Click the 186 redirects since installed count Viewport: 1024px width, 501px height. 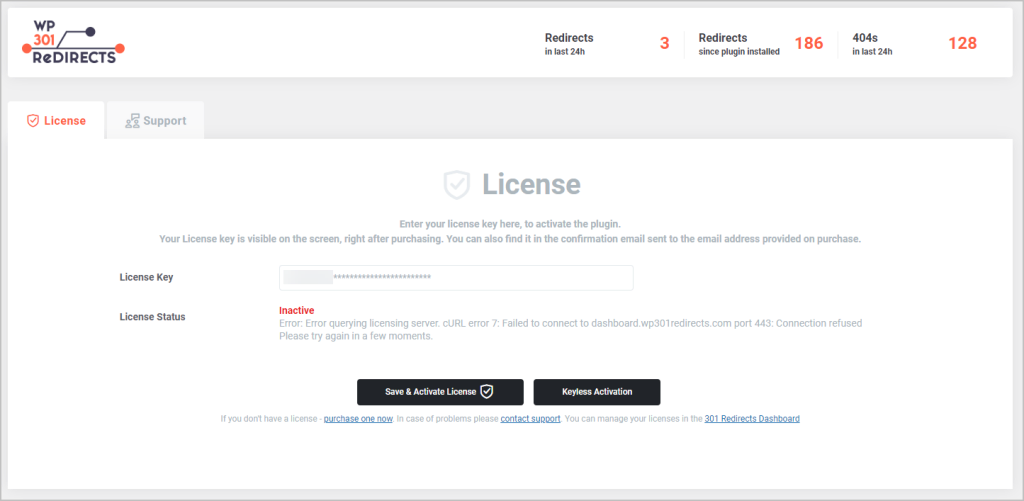click(x=808, y=44)
